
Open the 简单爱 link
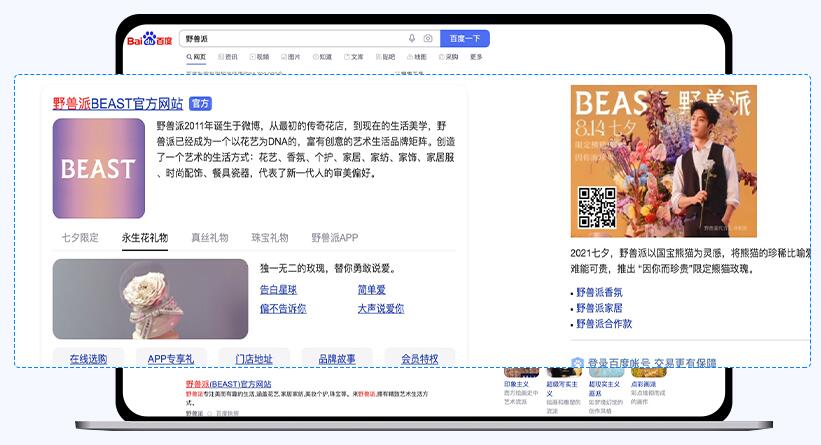click(x=371, y=290)
